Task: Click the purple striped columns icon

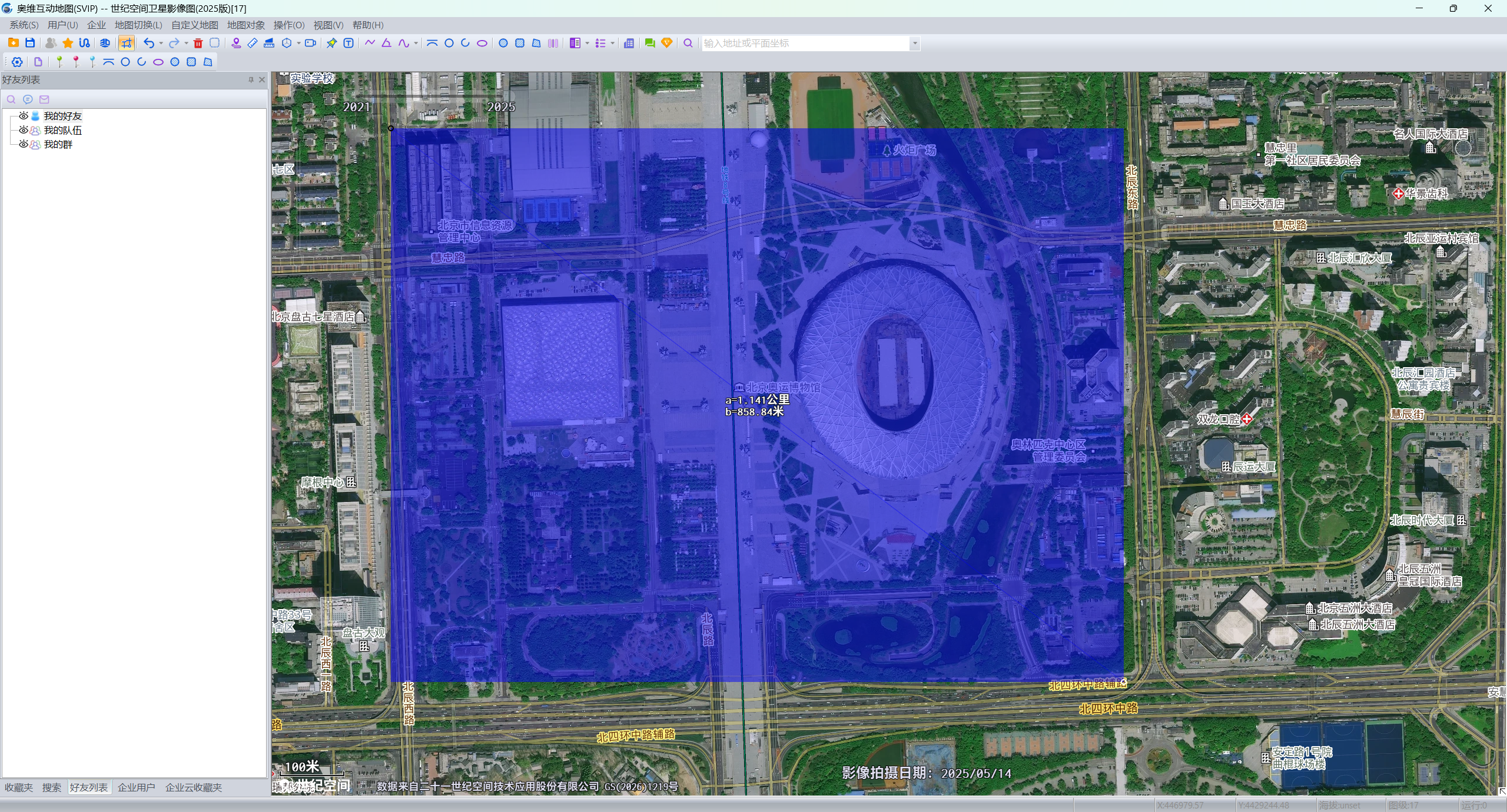Action: [x=553, y=43]
